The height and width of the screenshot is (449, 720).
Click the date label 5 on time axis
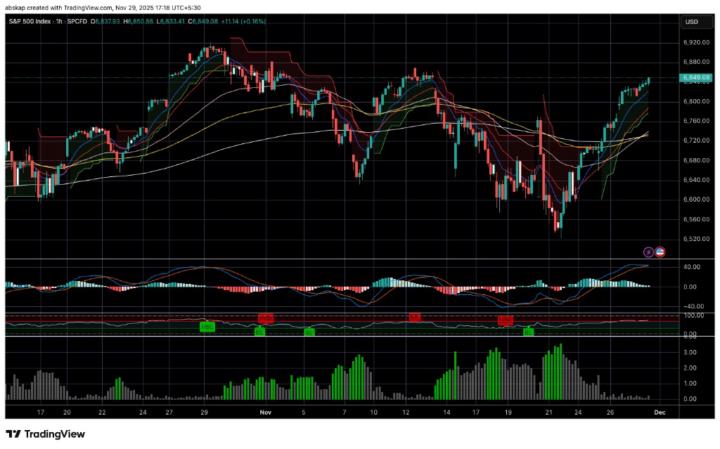pos(304,412)
